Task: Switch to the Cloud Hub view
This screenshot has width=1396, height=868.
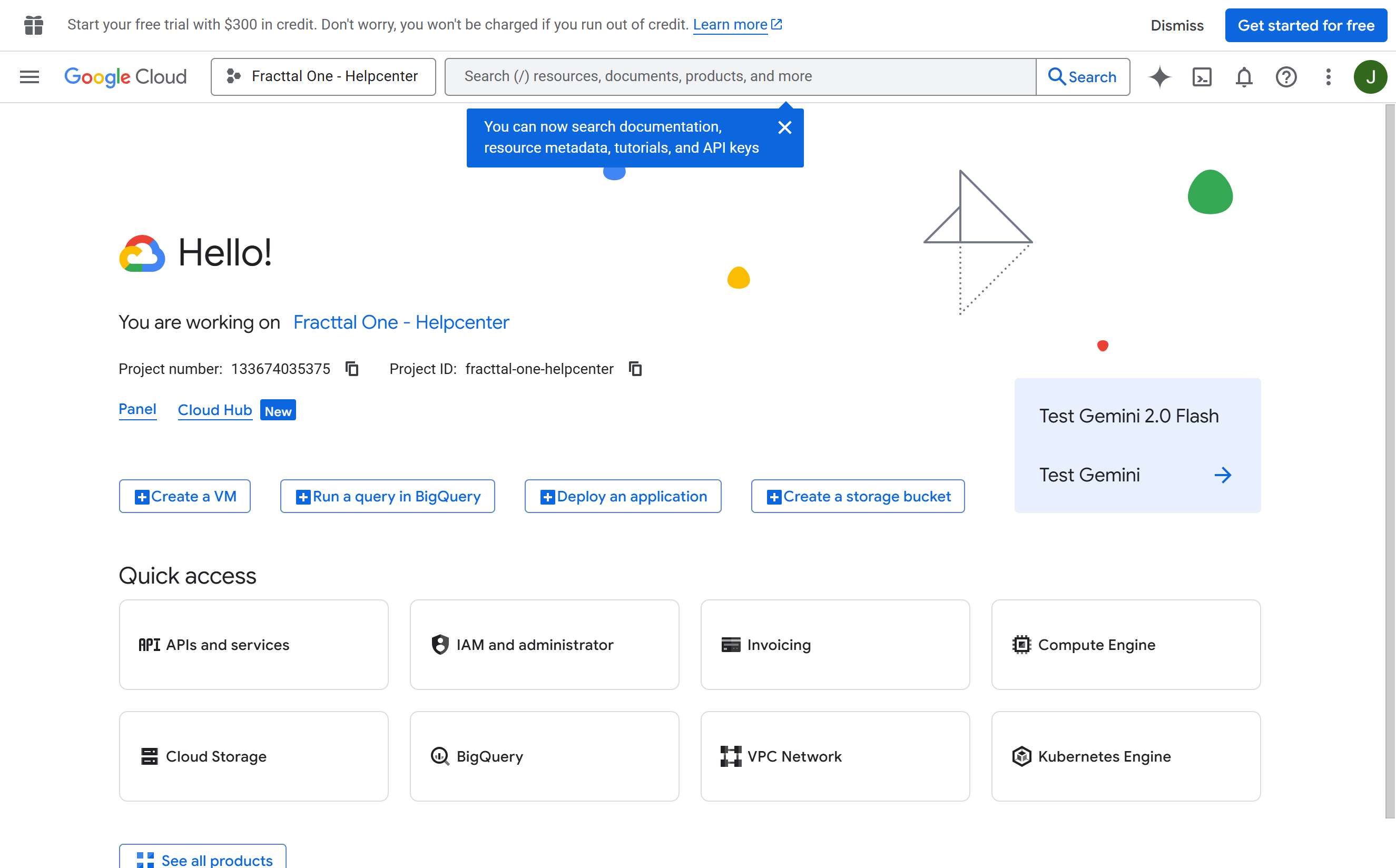Action: tap(215, 410)
